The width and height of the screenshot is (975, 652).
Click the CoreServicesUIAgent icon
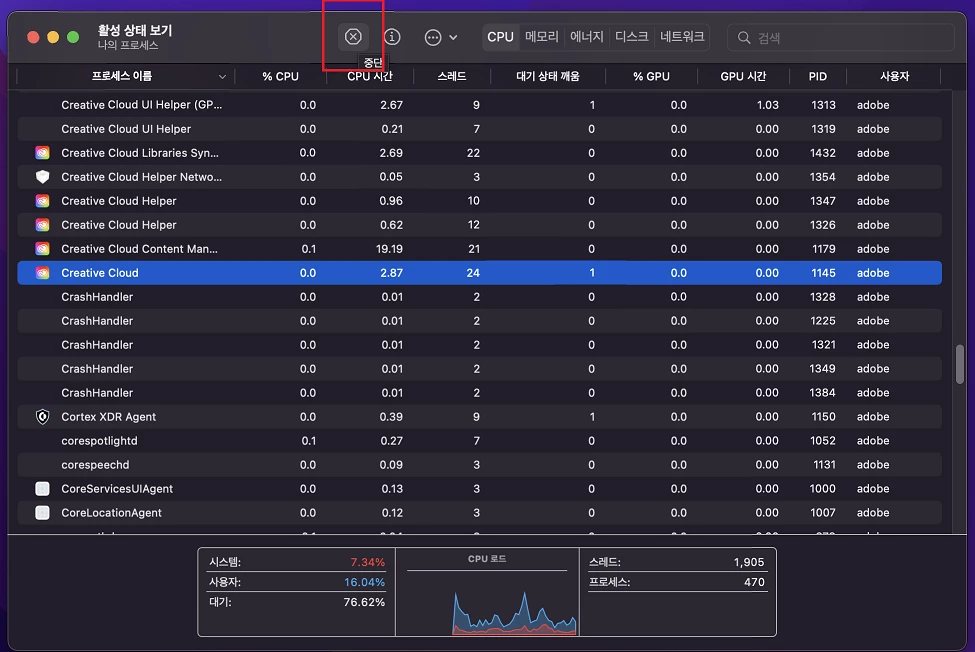[x=42, y=489]
